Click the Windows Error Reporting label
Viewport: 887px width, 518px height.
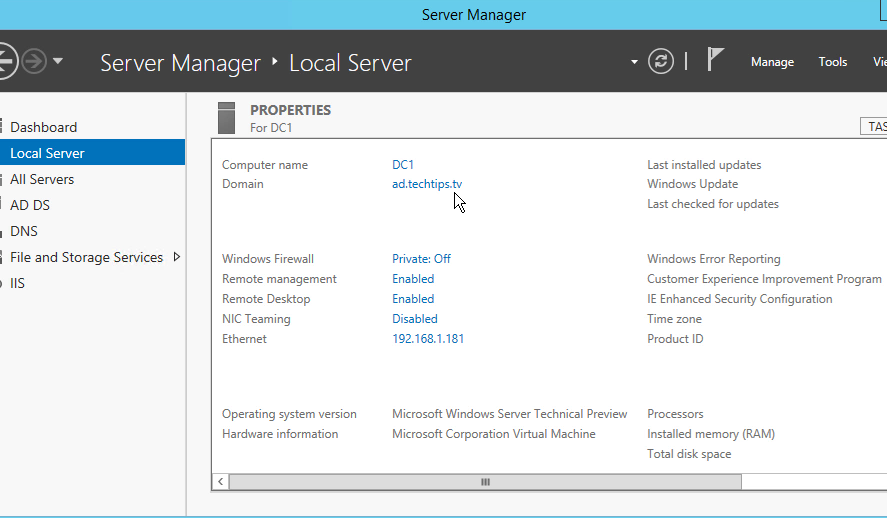point(713,258)
